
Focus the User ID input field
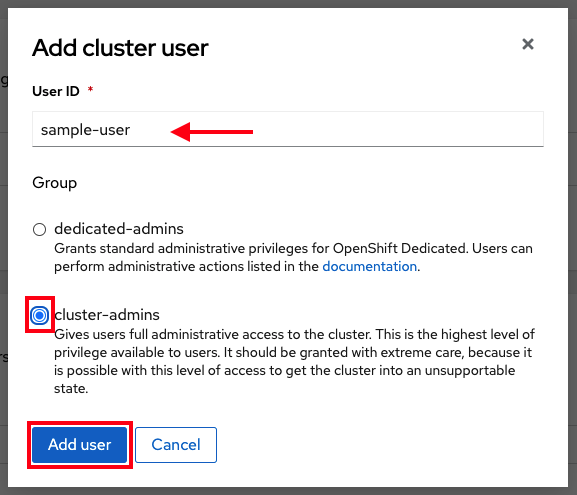pos(288,129)
